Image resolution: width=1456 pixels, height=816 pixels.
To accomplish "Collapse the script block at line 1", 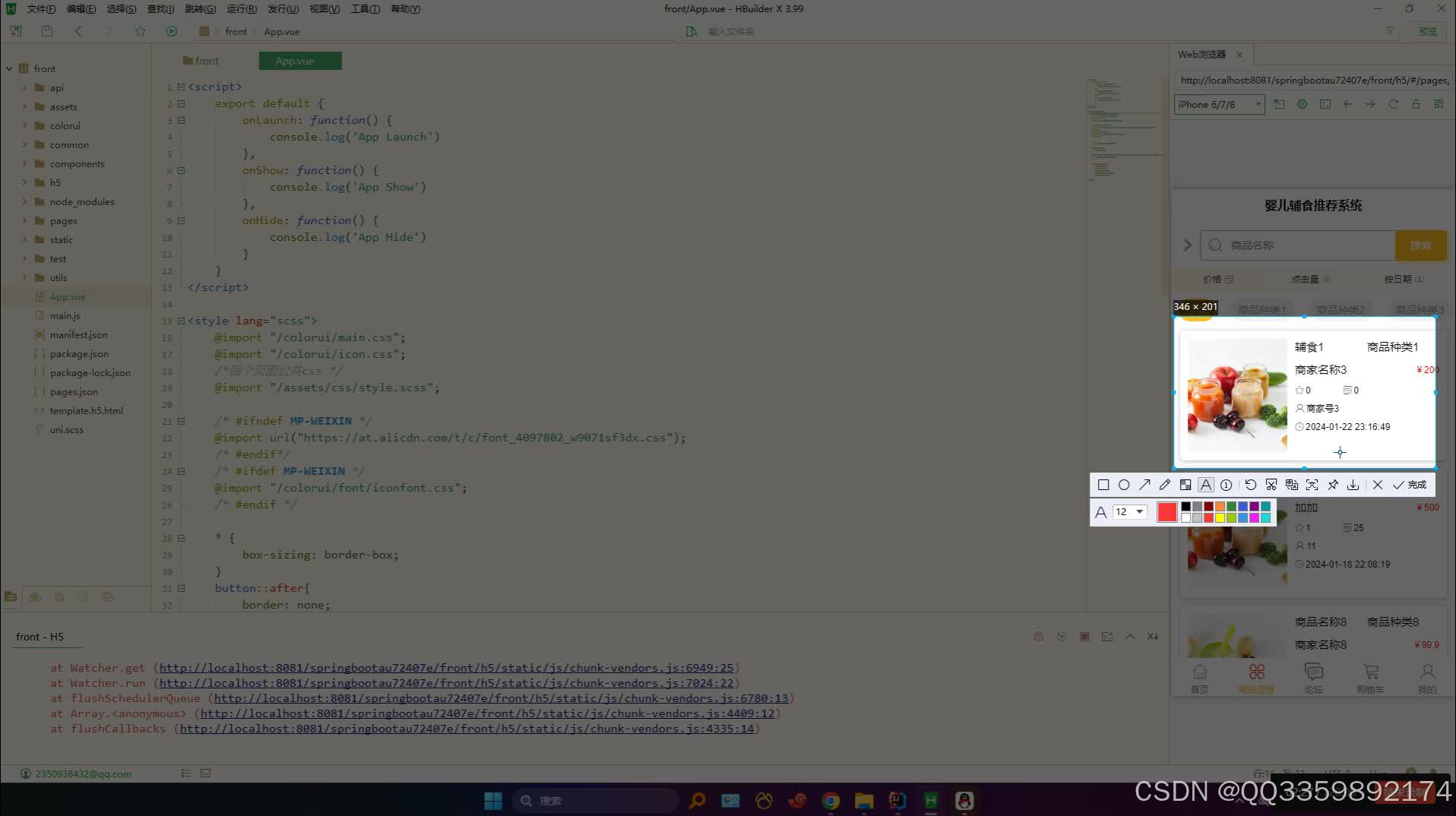I will coord(181,87).
